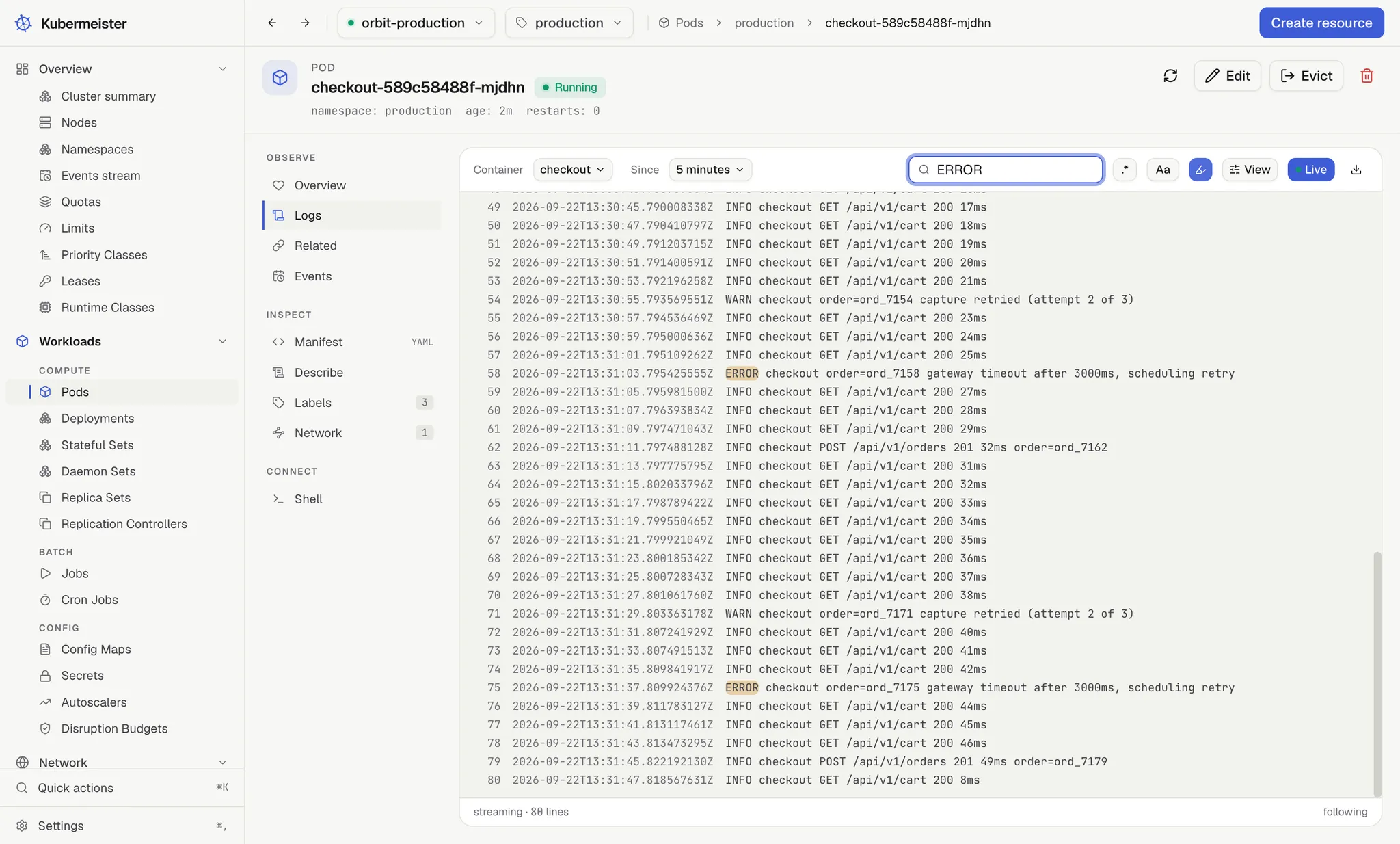The height and width of the screenshot is (844, 1400).
Task: Open the orbit-production cluster dropdown
Action: pos(416,23)
